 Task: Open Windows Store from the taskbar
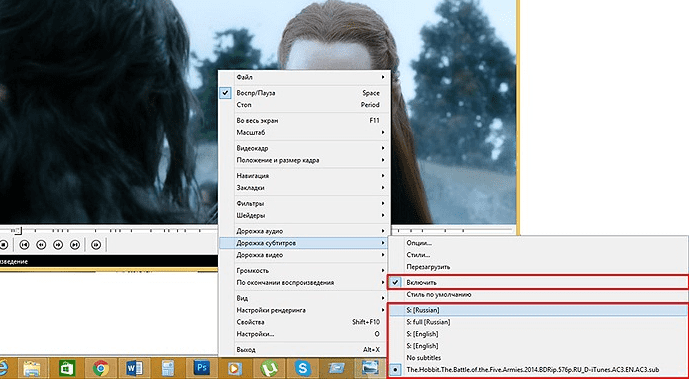coord(67,368)
